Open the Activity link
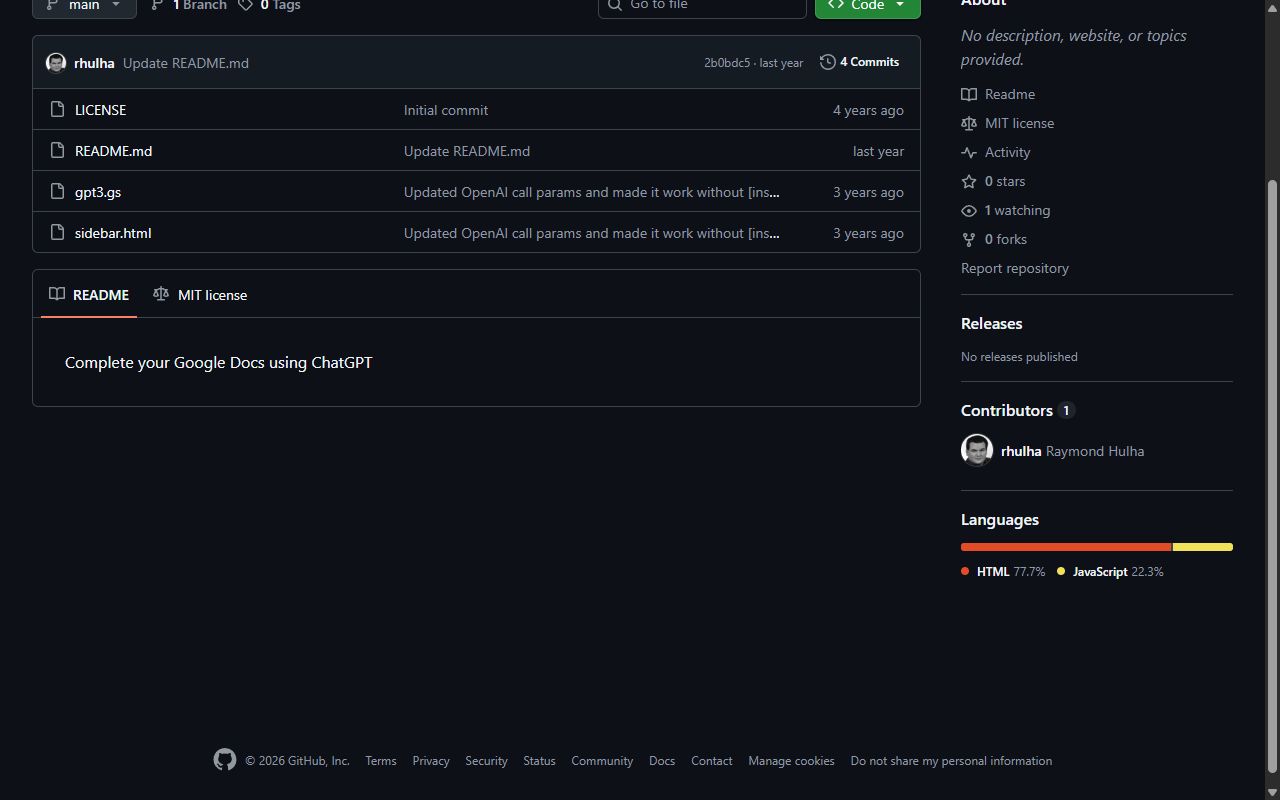The height and width of the screenshot is (800, 1280). pyautogui.click(x=1007, y=152)
